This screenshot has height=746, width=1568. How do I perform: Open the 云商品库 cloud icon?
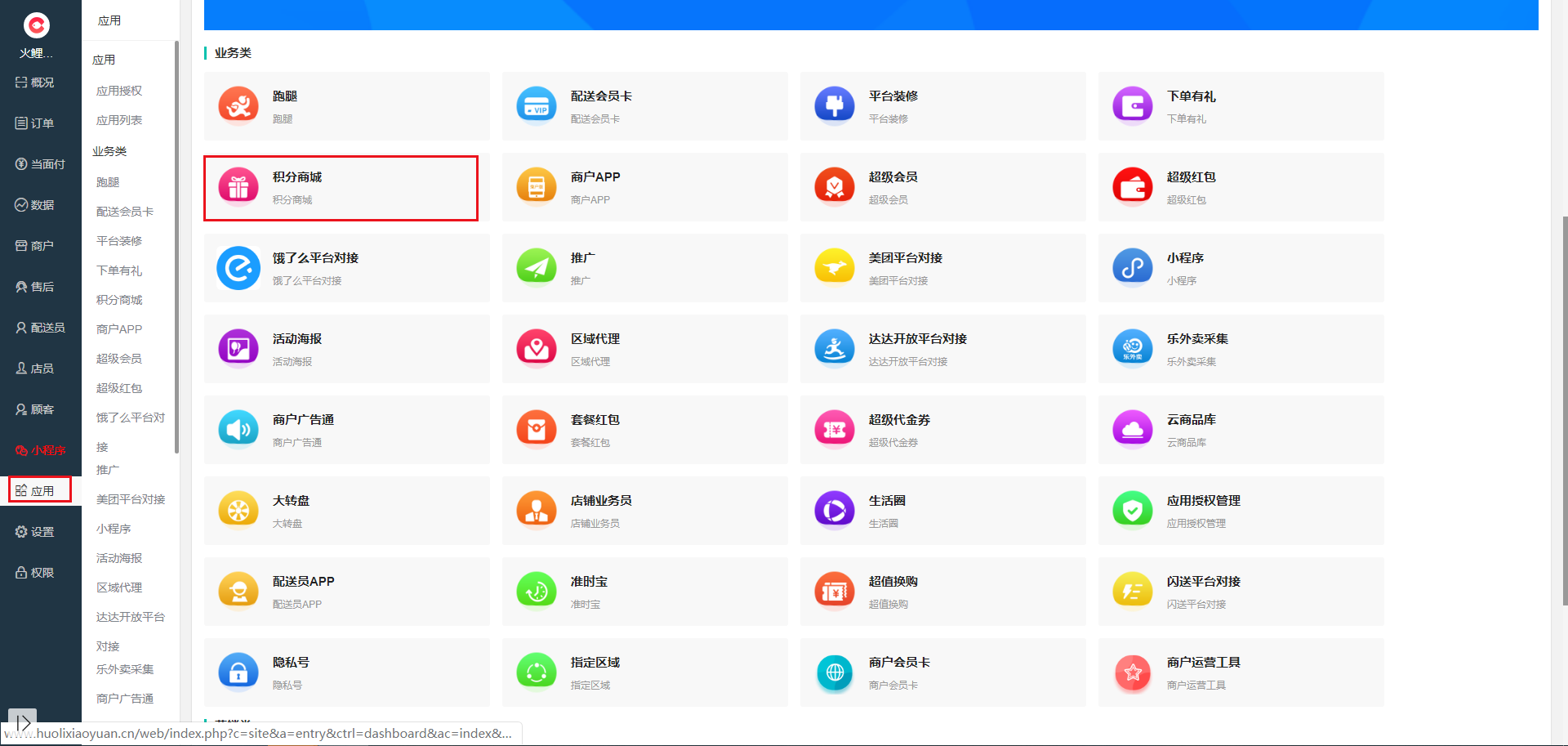pos(1133,430)
